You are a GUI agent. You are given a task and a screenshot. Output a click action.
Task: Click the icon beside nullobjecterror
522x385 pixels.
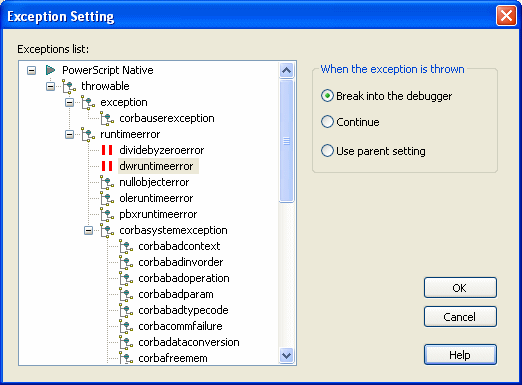coord(107,182)
